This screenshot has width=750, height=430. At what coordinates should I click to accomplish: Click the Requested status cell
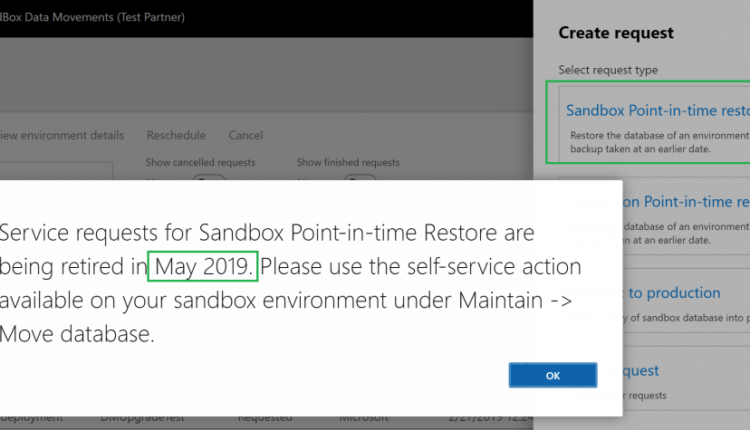tap(265, 418)
